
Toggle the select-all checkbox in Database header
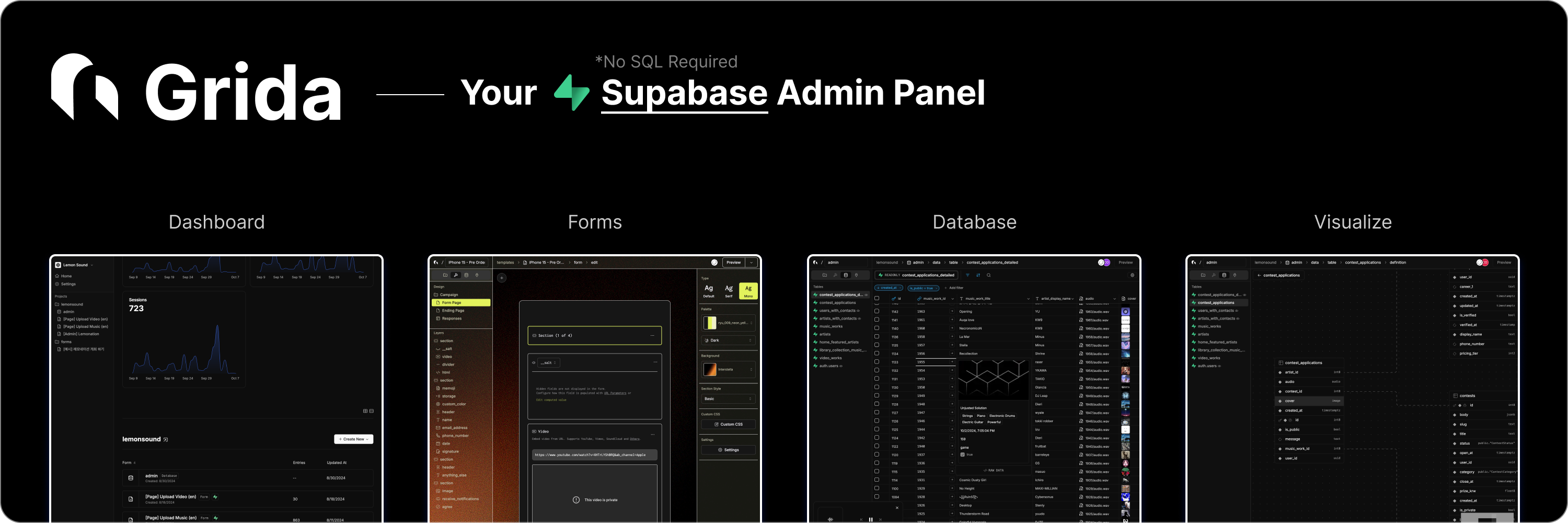coord(877,298)
